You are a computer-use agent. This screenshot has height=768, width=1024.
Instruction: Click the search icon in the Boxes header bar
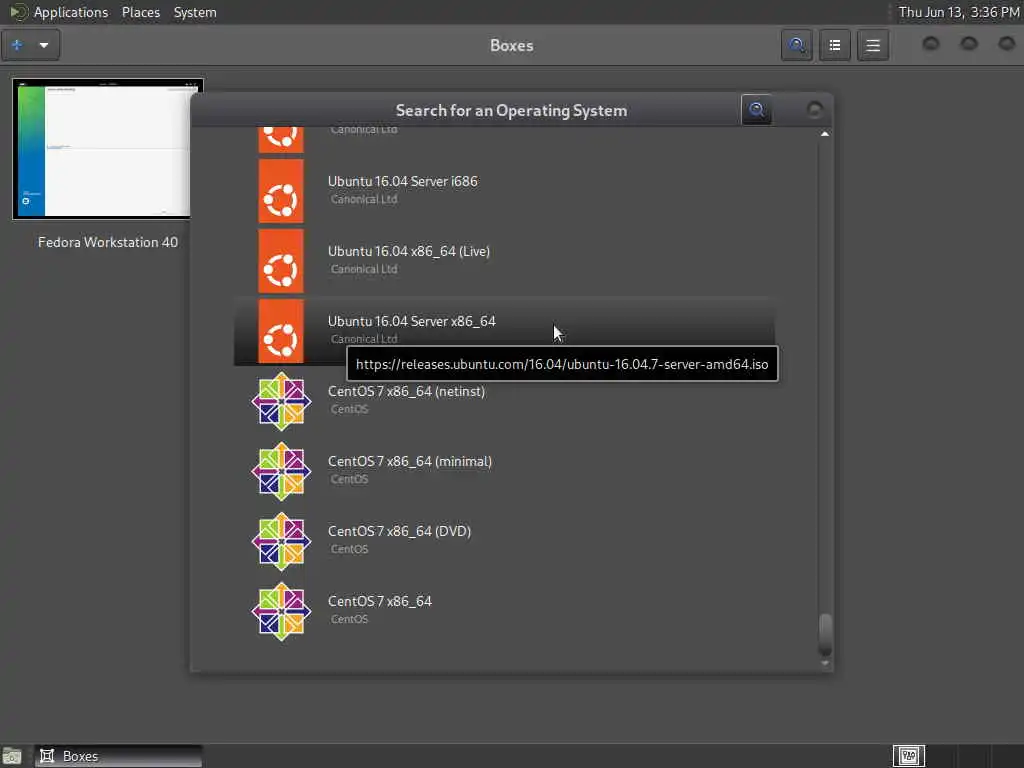click(797, 45)
